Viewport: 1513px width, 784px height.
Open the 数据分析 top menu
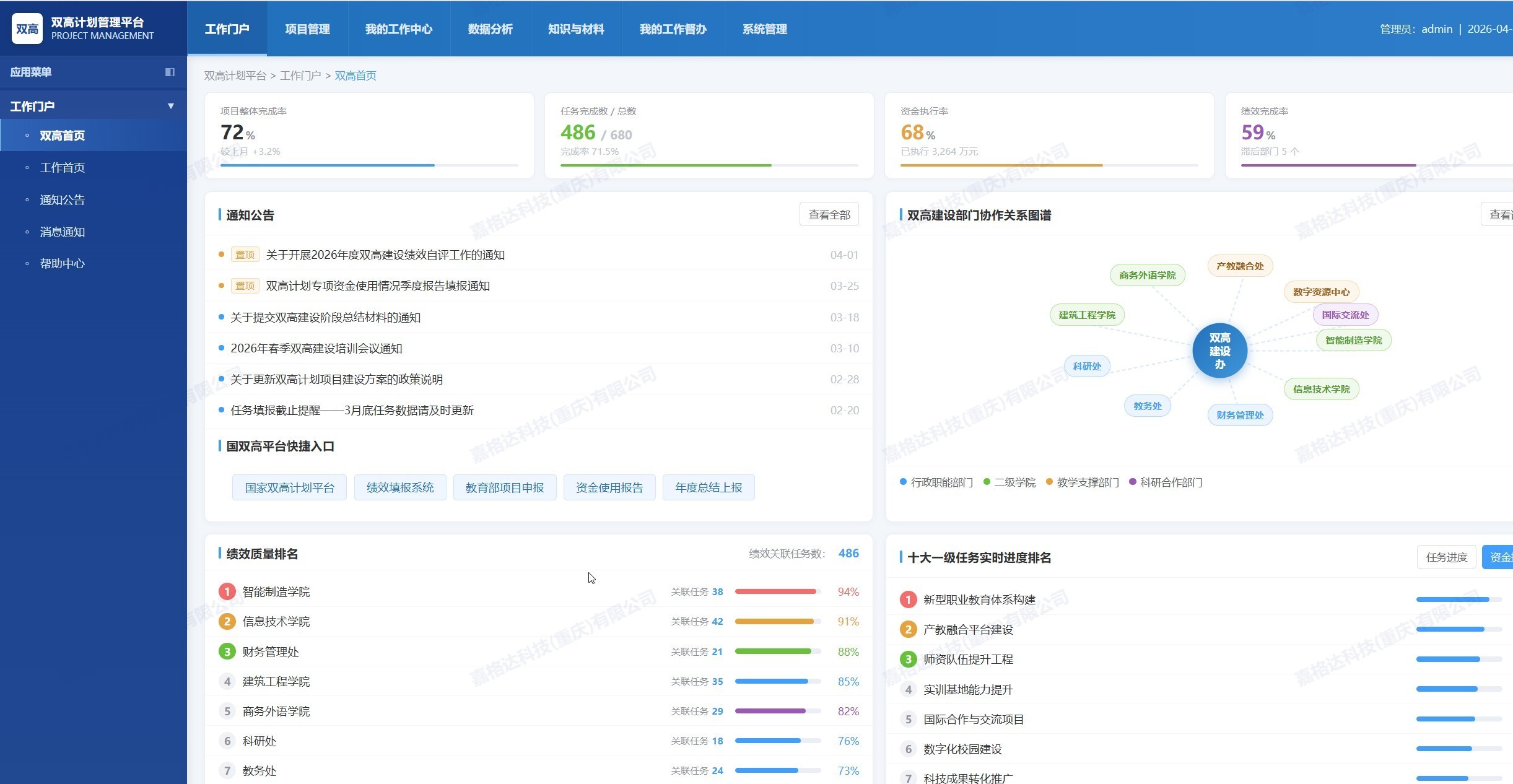[490, 29]
